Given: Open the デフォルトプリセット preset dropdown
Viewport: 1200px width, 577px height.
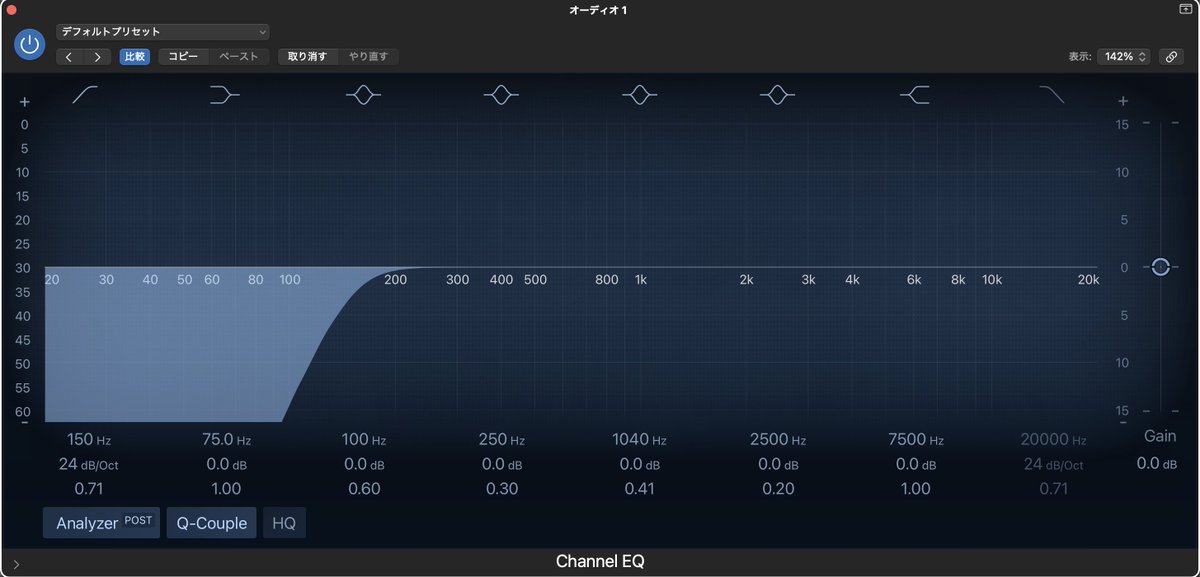Looking at the screenshot, I should (x=162, y=31).
